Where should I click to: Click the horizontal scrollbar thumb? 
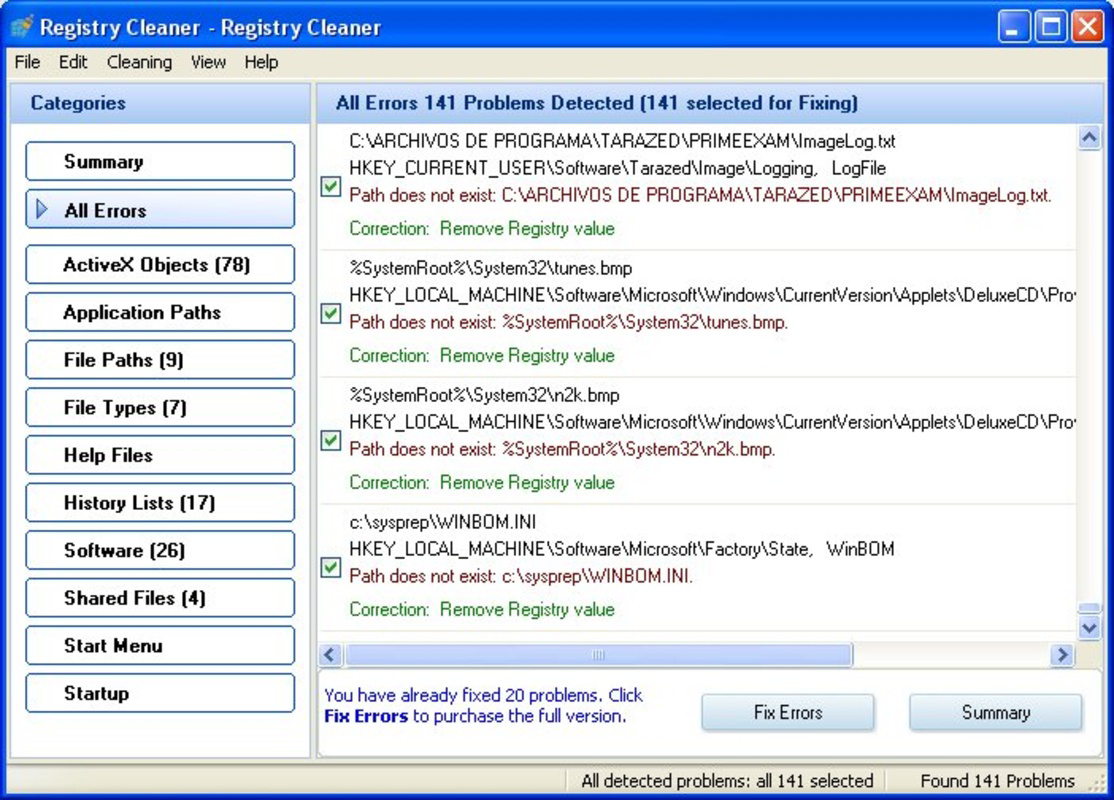click(x=598, y=654)
